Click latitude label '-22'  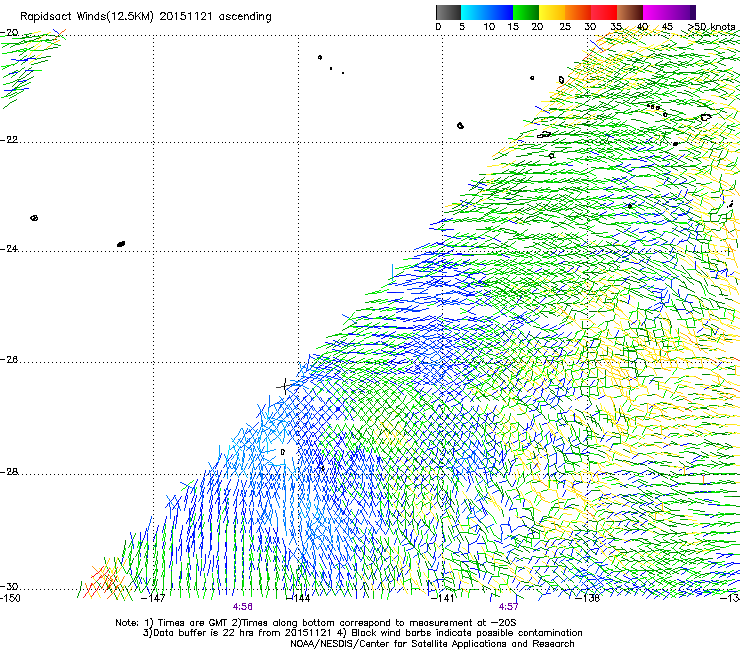[9, 140]
